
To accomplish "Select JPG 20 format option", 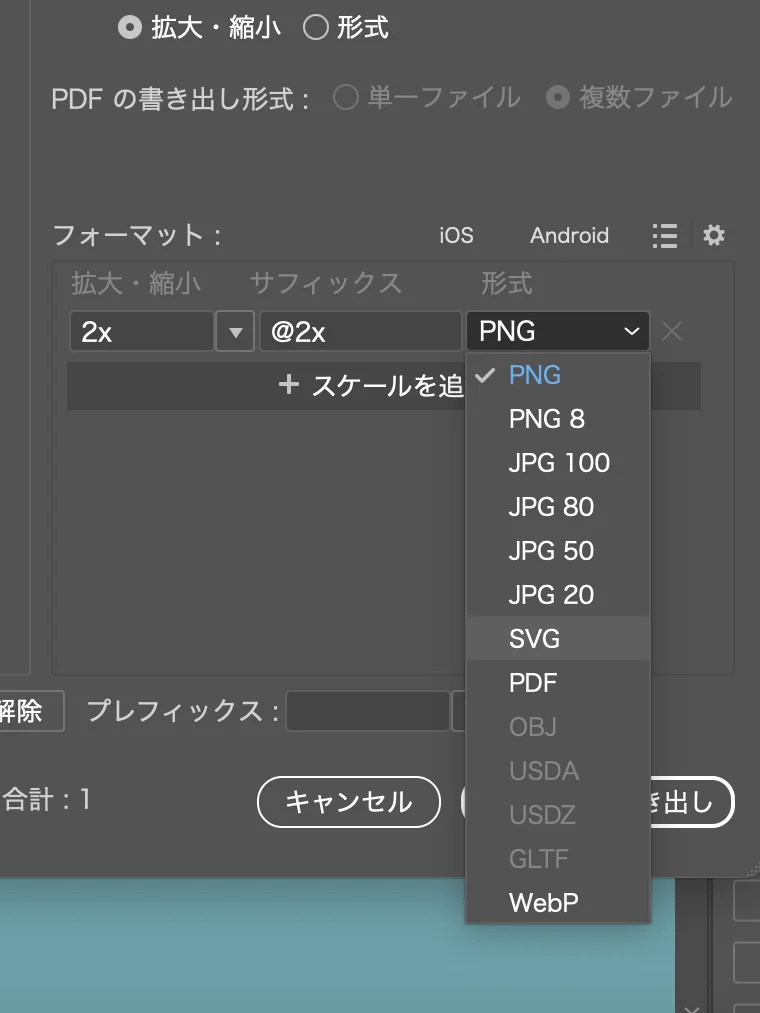I will [551, 595].
